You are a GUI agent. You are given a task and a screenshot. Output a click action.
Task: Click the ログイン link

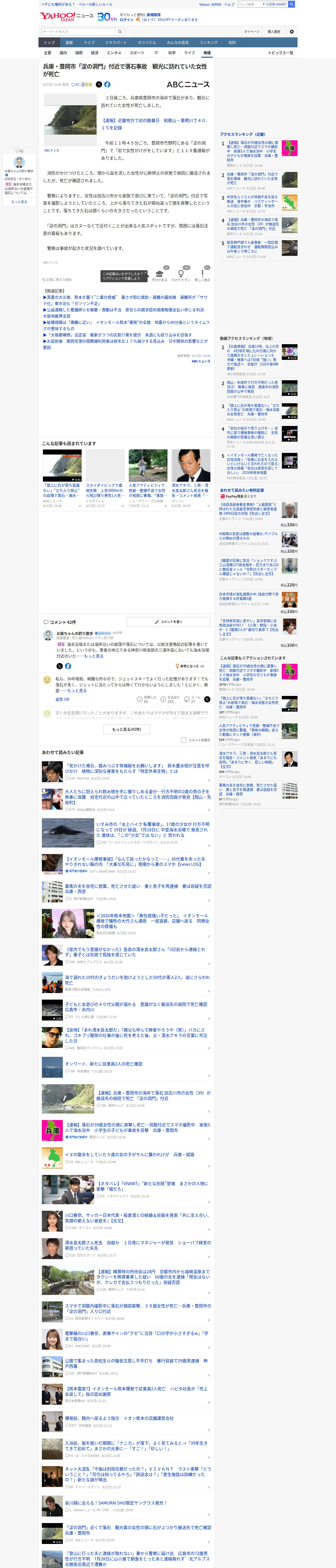pos(127,20)
